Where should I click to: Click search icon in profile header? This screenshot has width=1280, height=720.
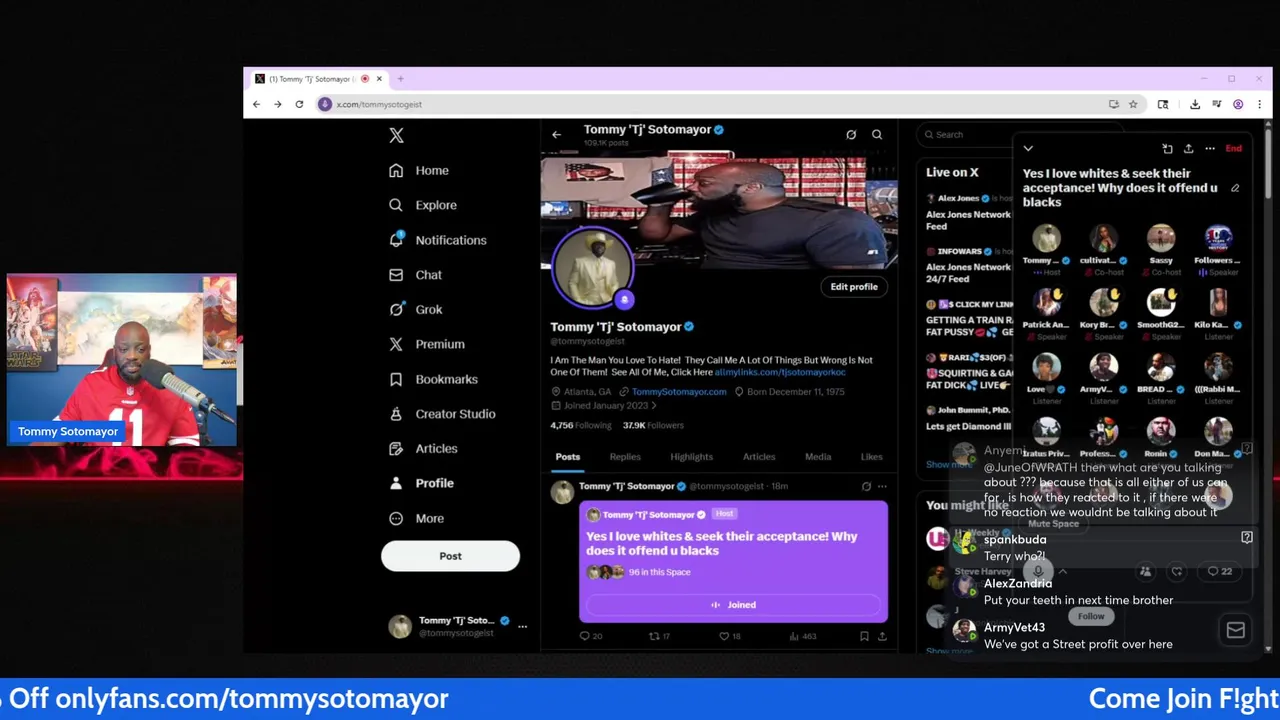(877, 135)
